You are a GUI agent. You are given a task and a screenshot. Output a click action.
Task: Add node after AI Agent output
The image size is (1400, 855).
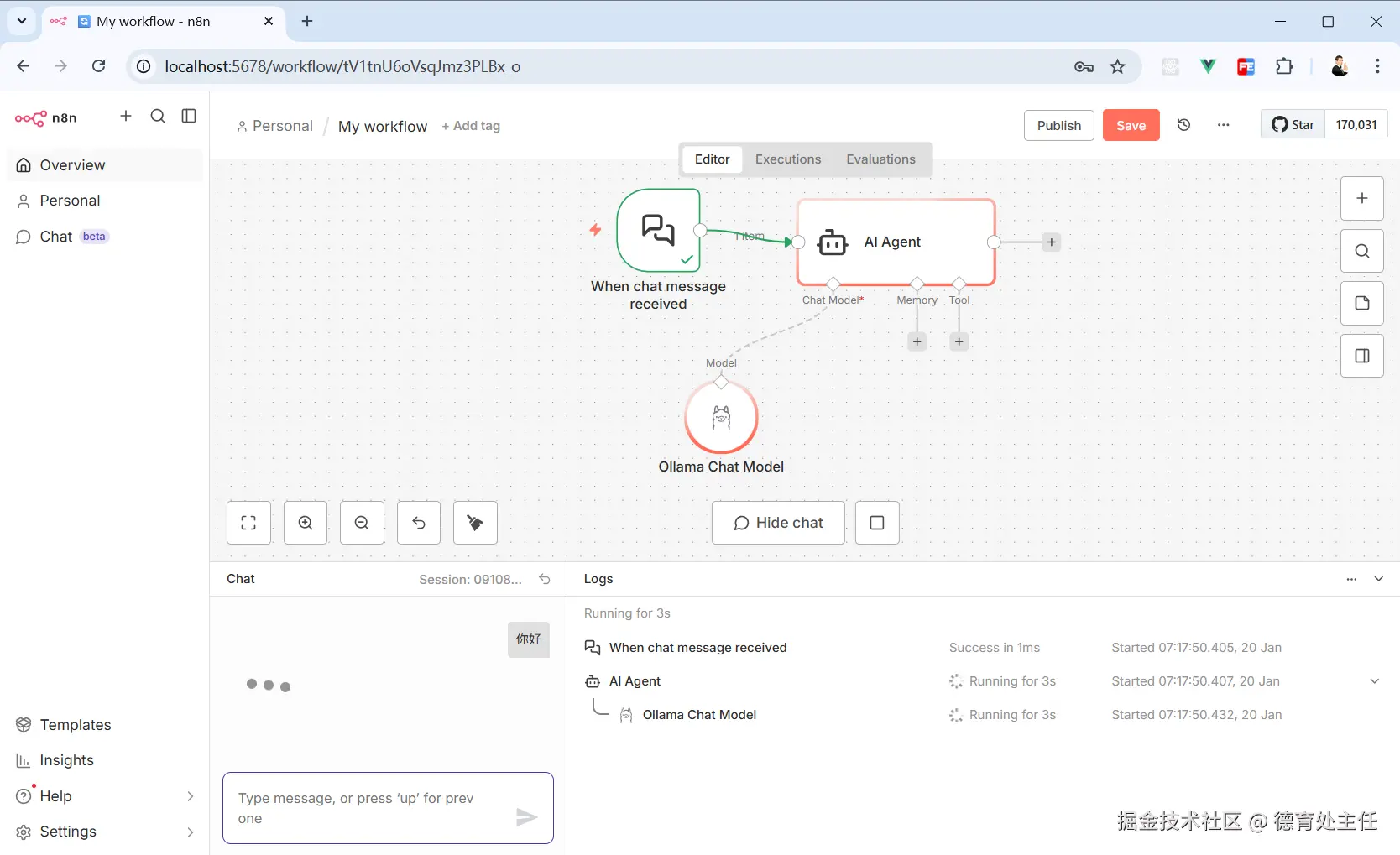[x=1051, y=242]
